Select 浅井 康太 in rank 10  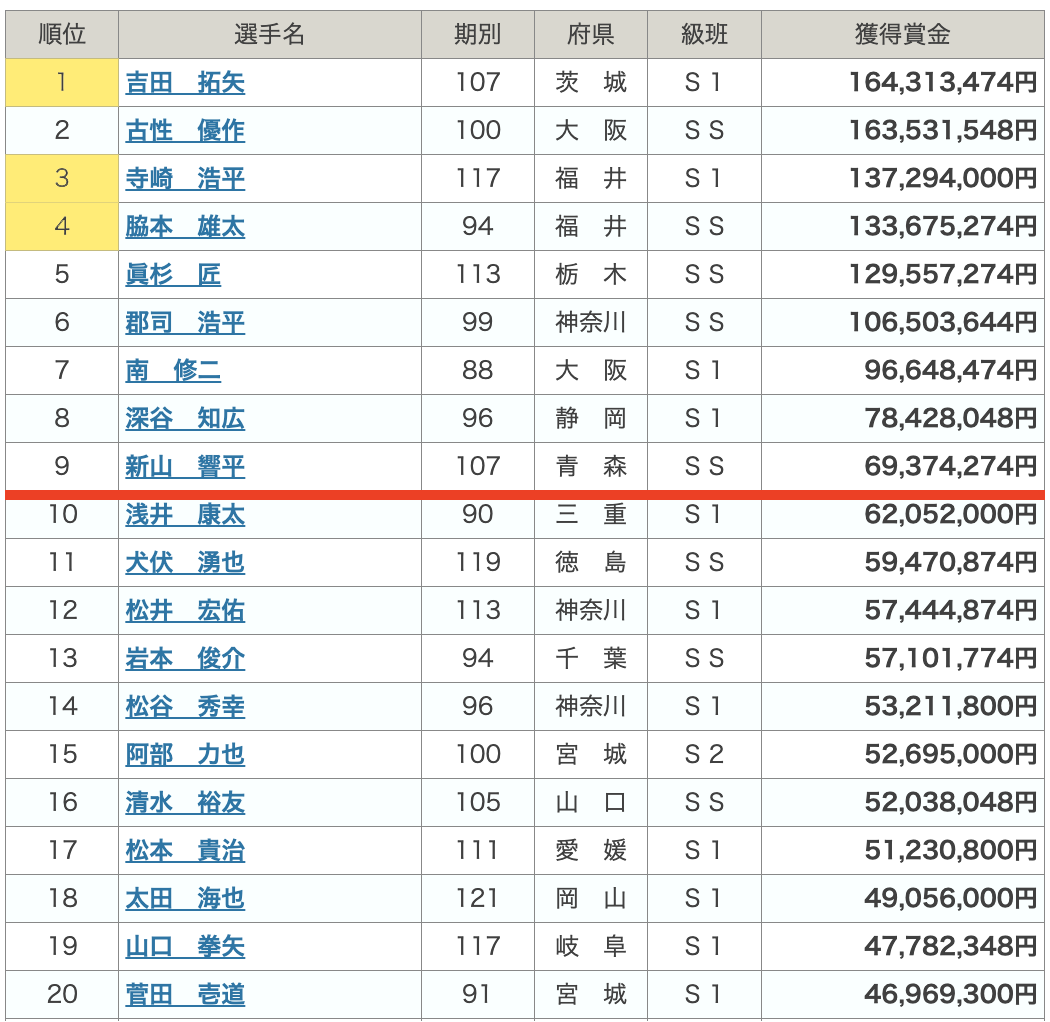pyautogui.click(x=185, y=515)
